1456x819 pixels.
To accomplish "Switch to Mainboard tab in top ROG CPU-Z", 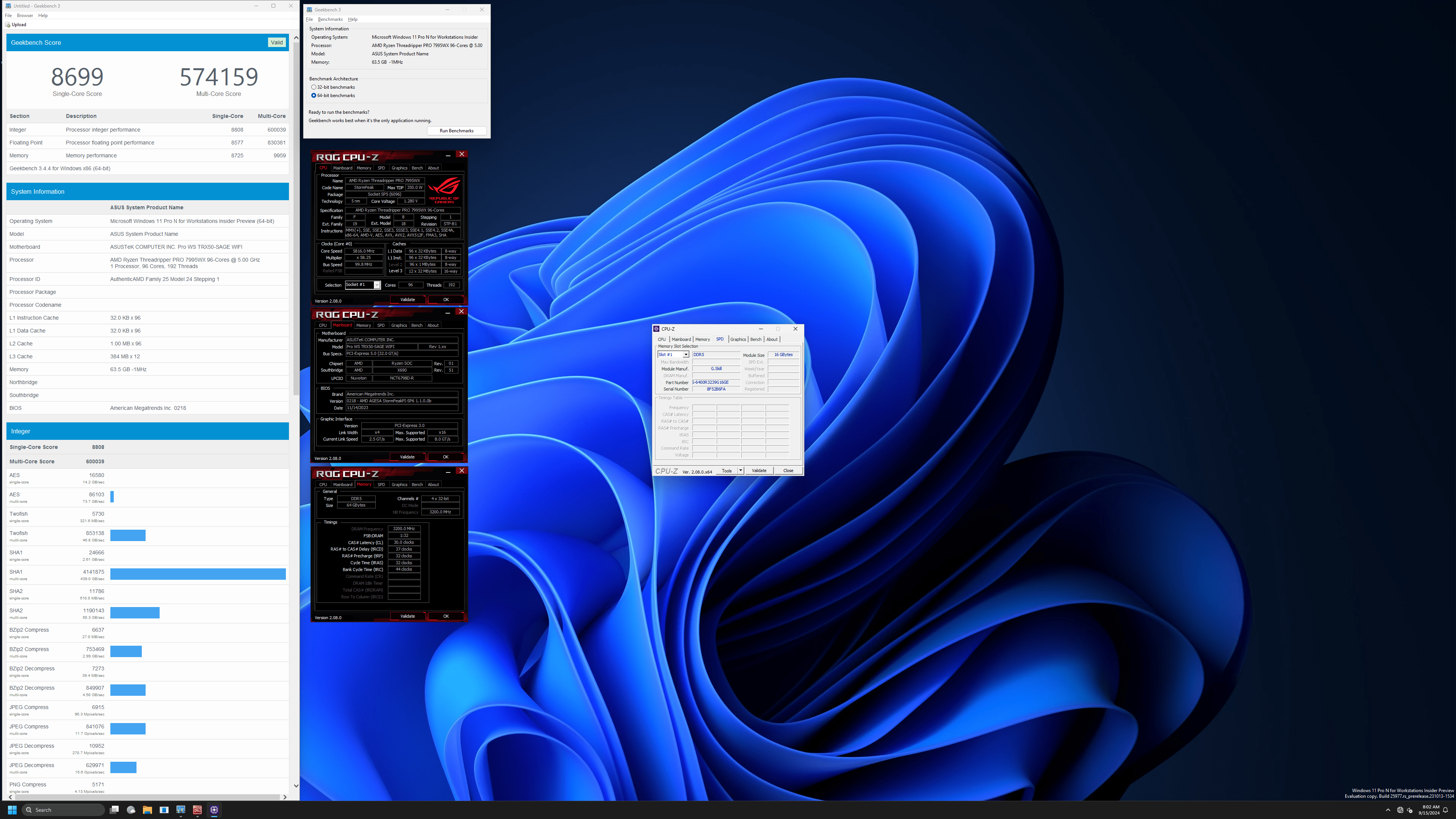I will [342, 168].
